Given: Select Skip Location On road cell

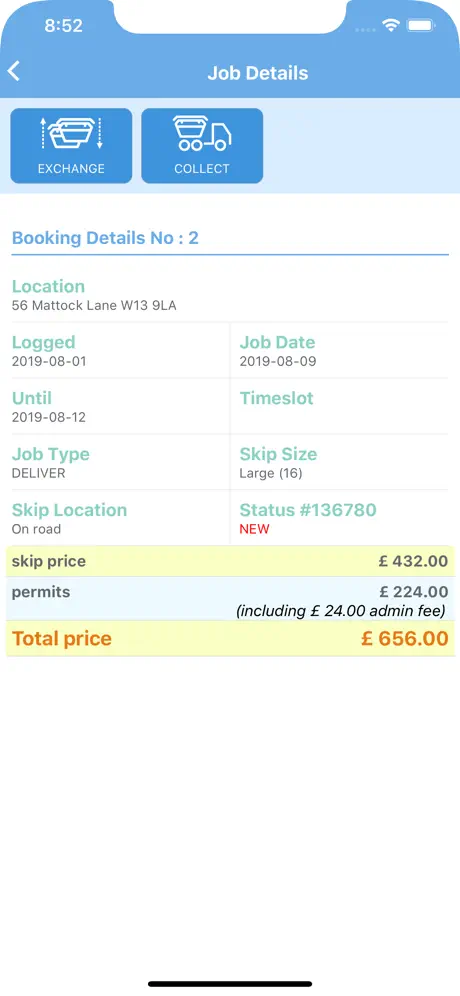Looking at the screenshot, I should 118,518.
